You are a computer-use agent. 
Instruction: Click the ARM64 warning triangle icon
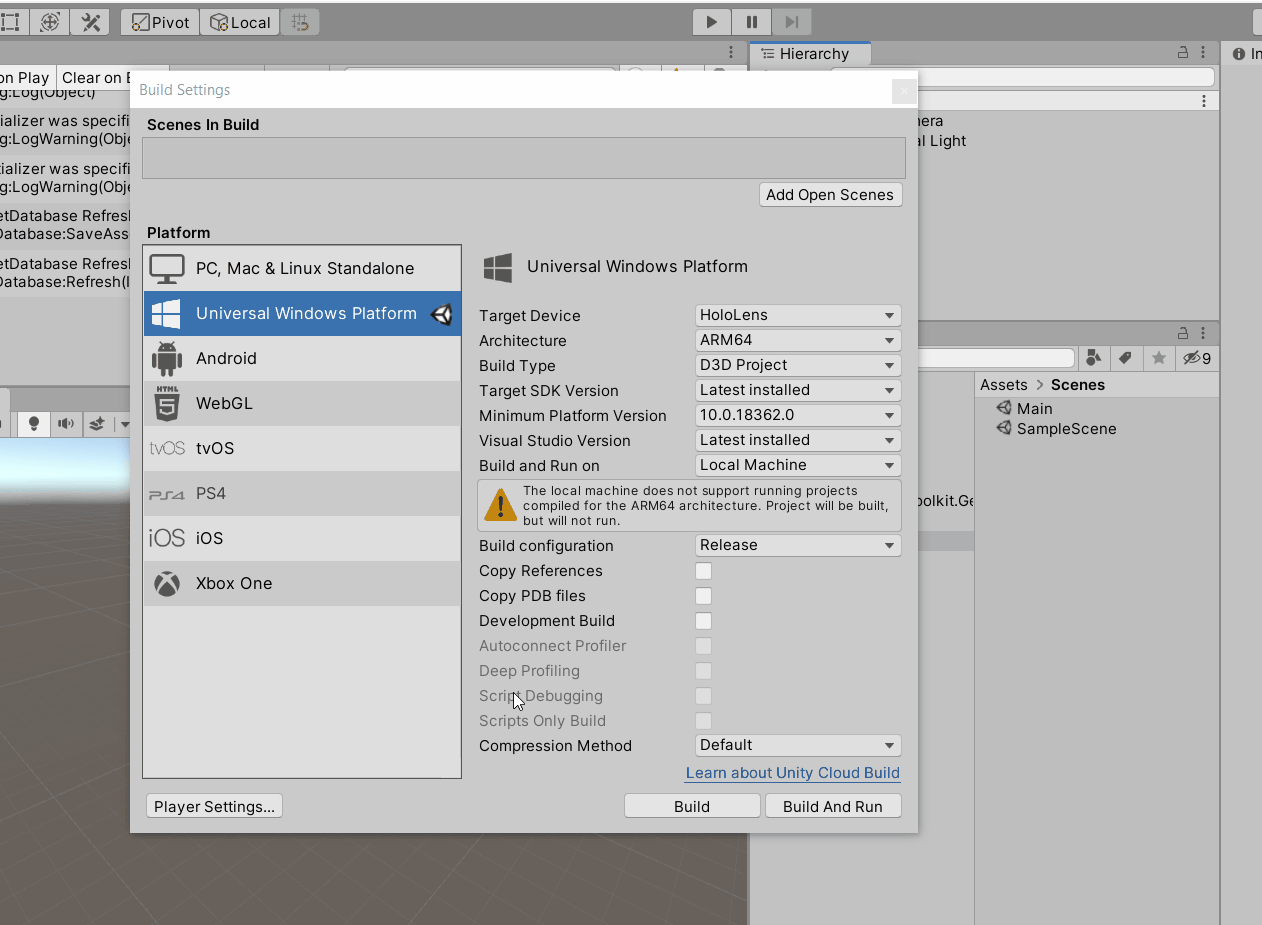point(499,506)
